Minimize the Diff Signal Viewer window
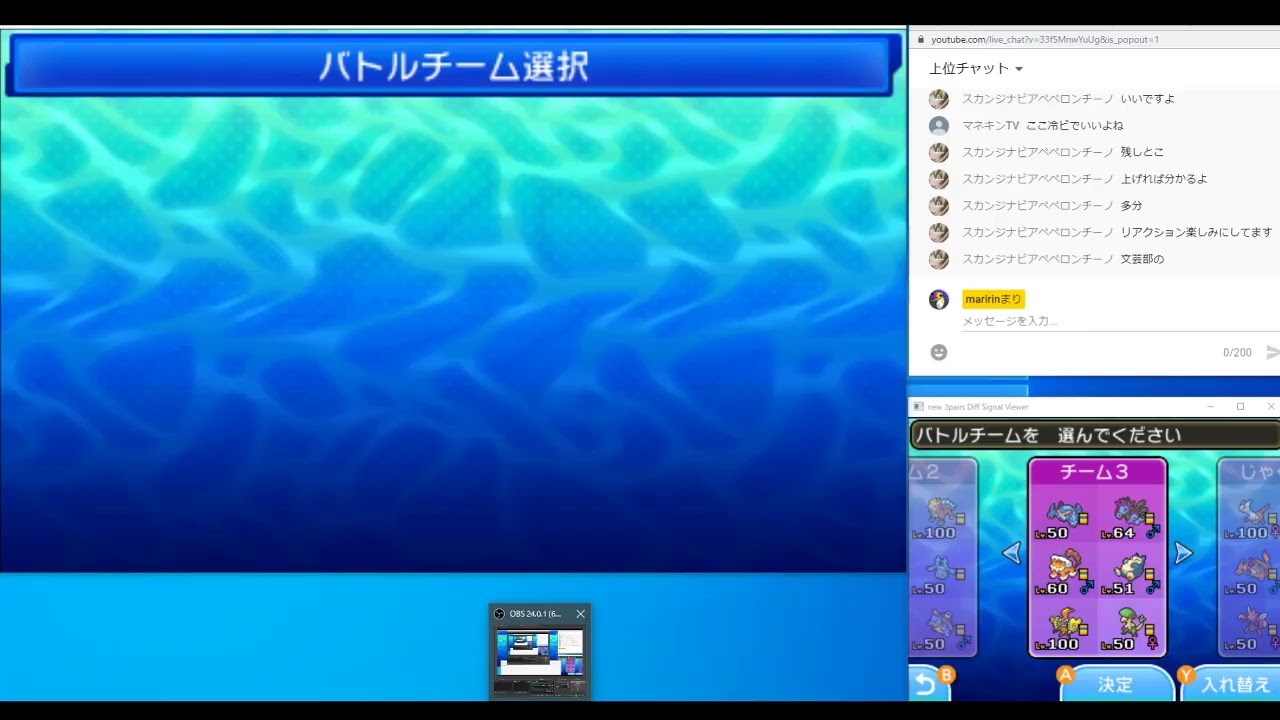This screenshot has width=1280, height=720. point(1210,407)
